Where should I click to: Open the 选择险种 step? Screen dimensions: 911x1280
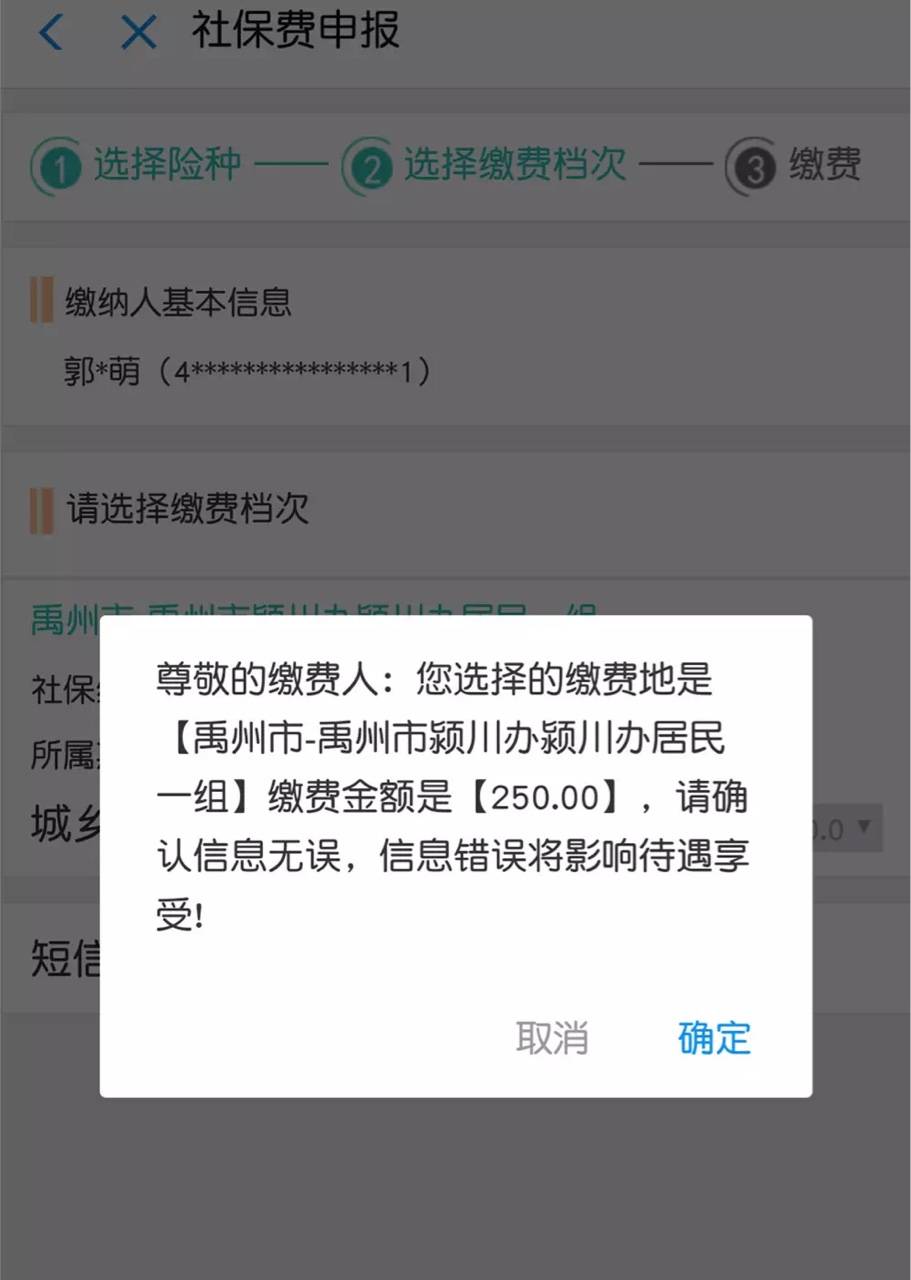point(168,164)
